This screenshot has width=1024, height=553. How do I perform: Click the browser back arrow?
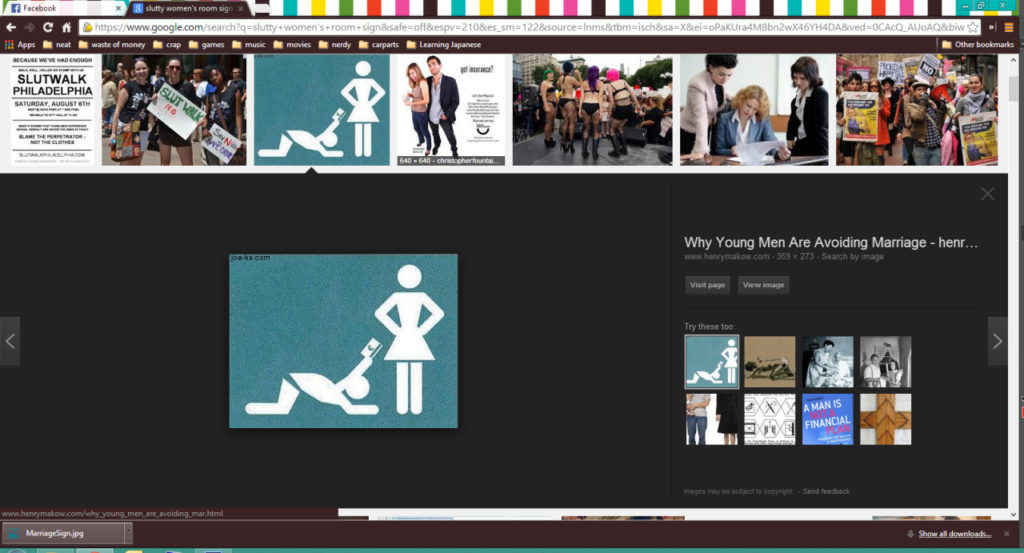click(x=11, y=27)
